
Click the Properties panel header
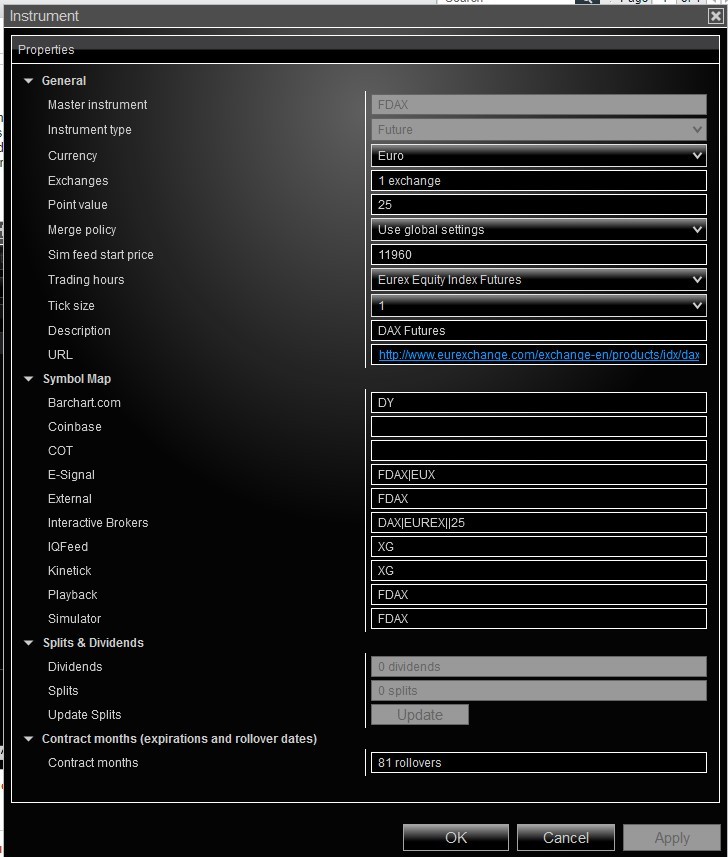click(365, 50)
